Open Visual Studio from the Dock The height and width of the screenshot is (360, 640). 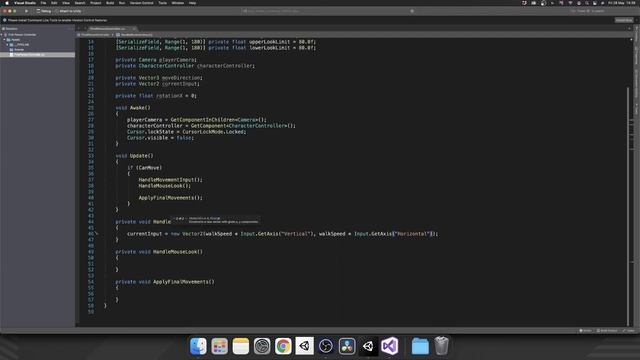[389, 346]
